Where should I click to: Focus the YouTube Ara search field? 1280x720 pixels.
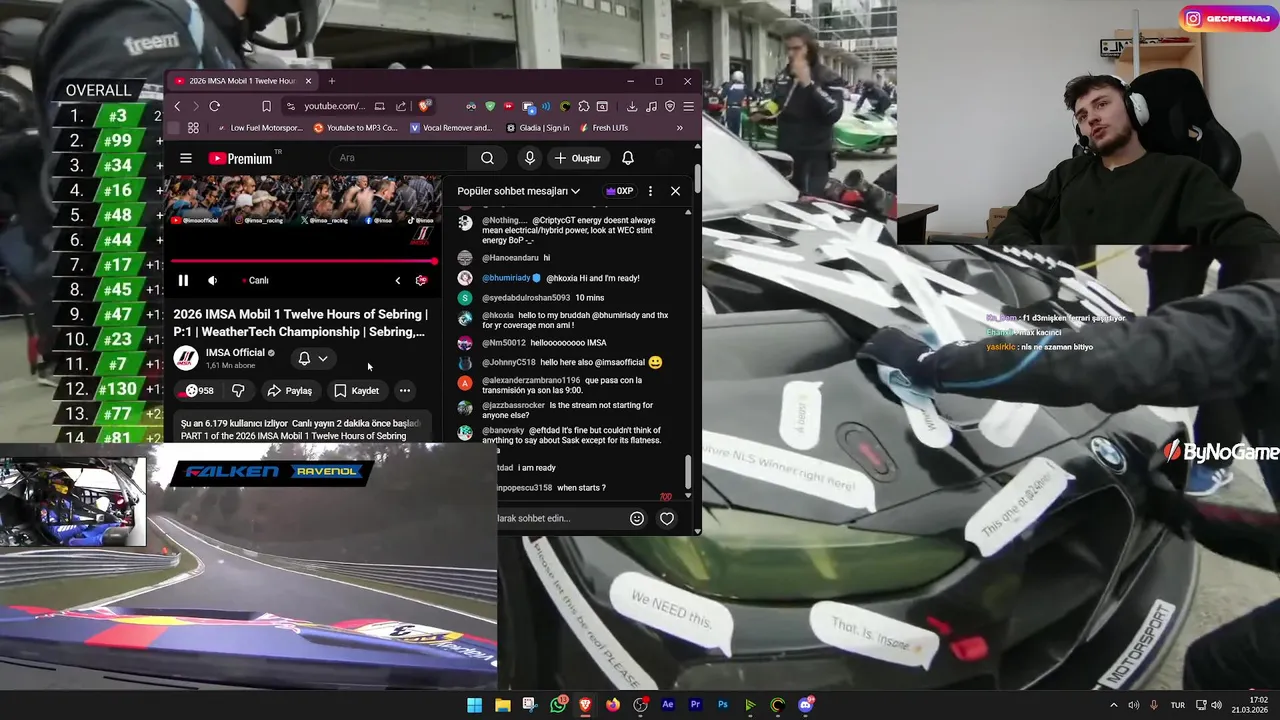tap(400, 158)
